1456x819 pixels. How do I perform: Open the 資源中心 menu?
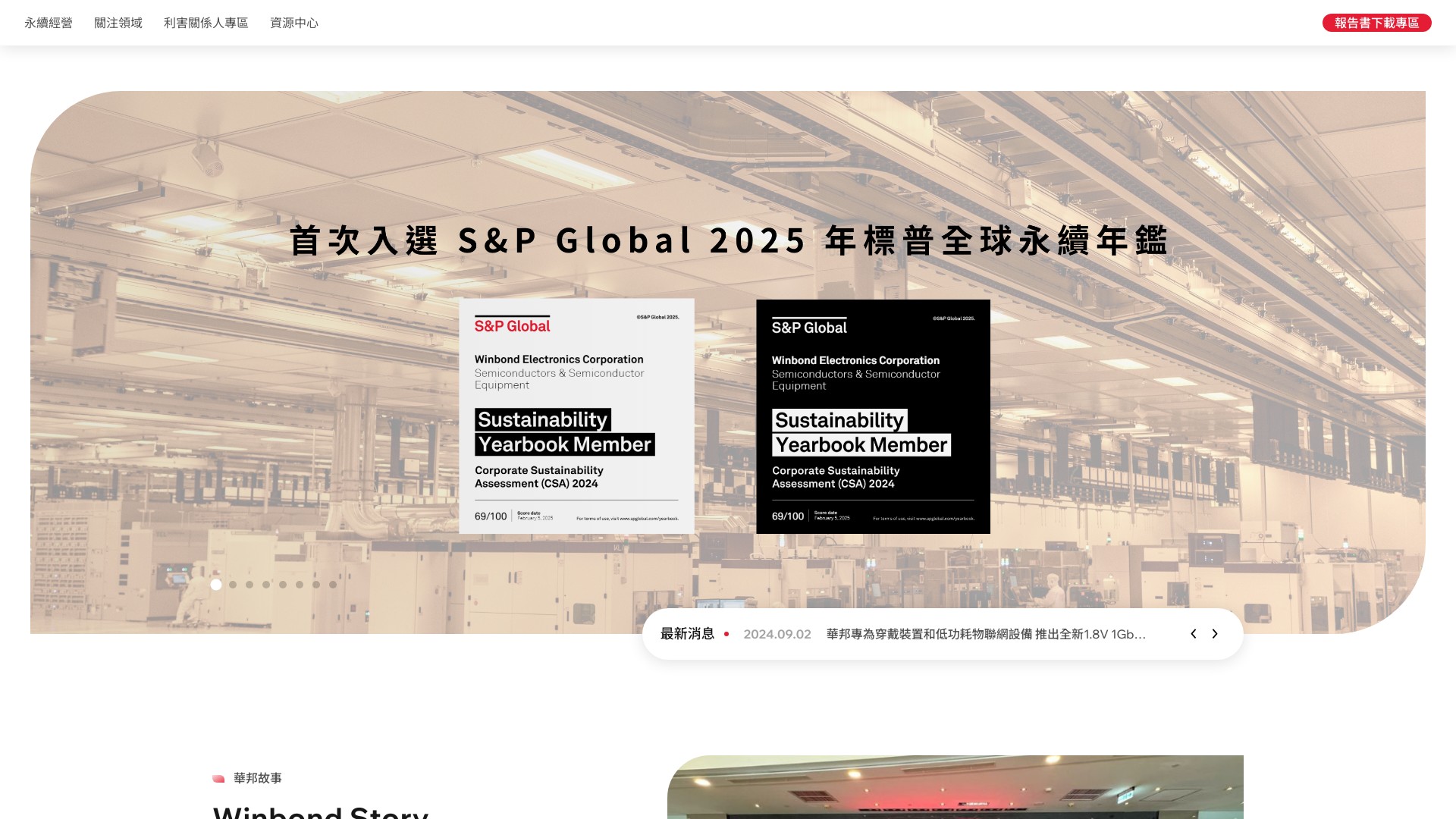point(294,23)
